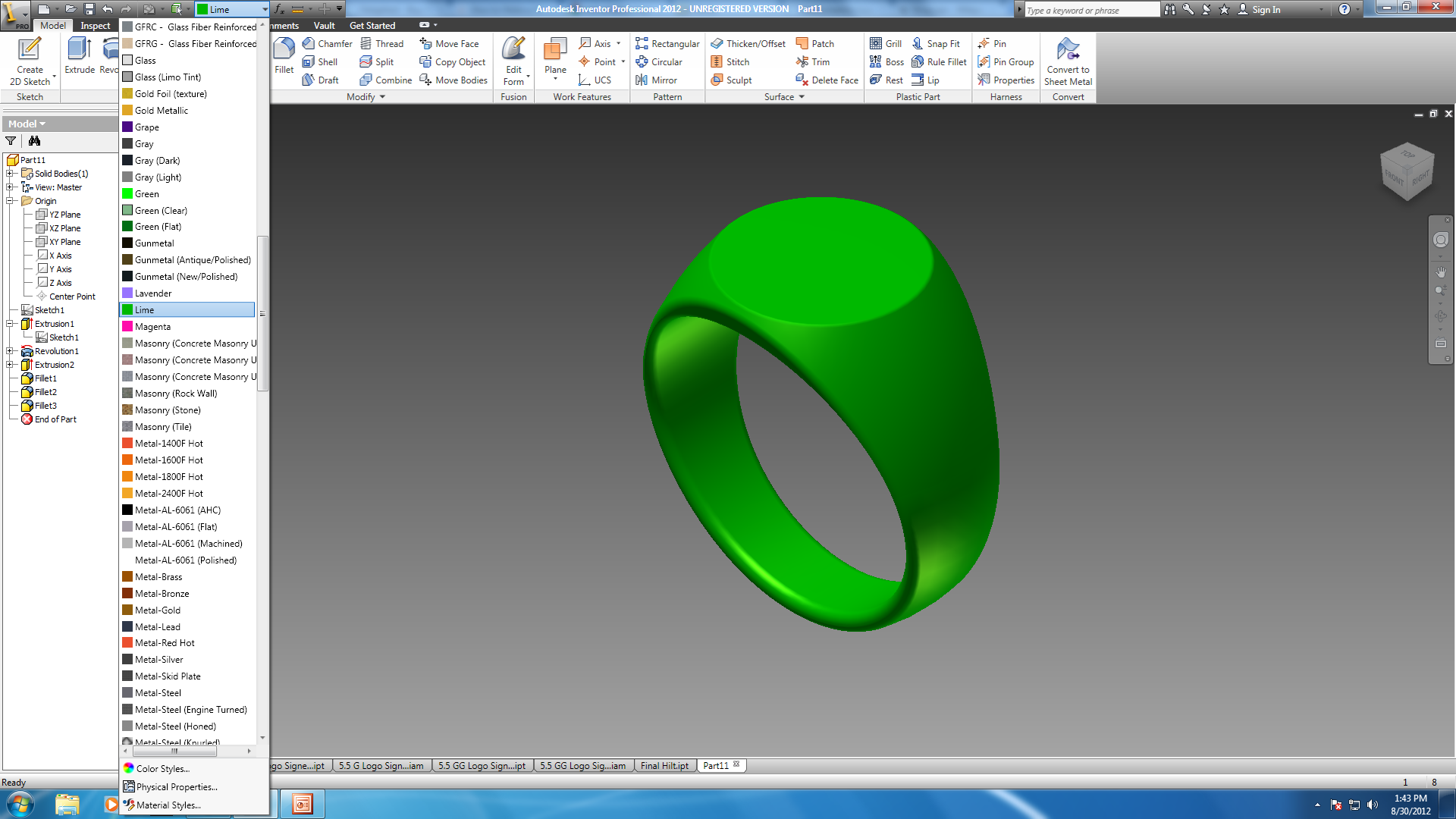The width and height of the screenshot is (1456, 819).
Task: Open the Model browser dropdown
Action: 27,124
